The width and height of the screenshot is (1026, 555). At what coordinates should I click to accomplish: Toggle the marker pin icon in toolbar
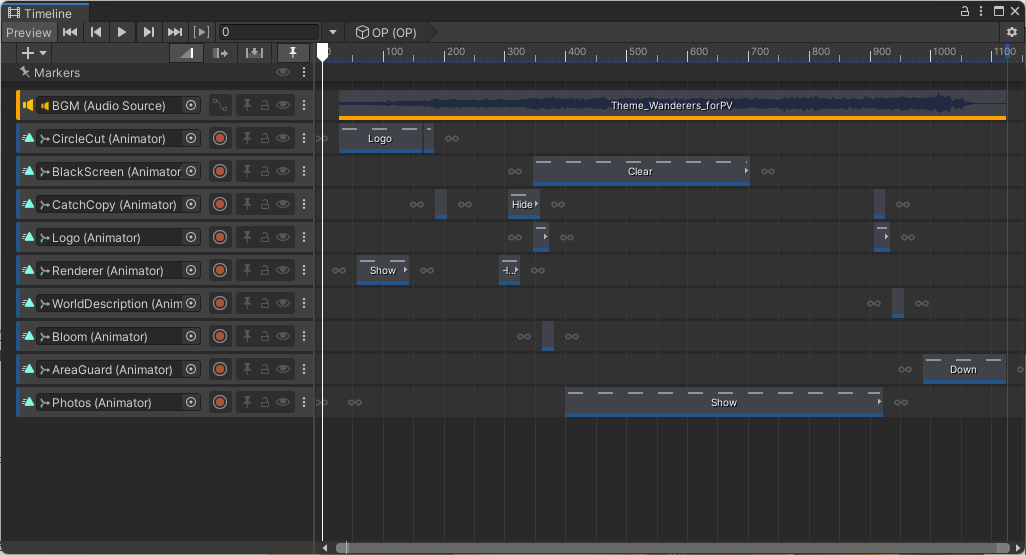292,53
